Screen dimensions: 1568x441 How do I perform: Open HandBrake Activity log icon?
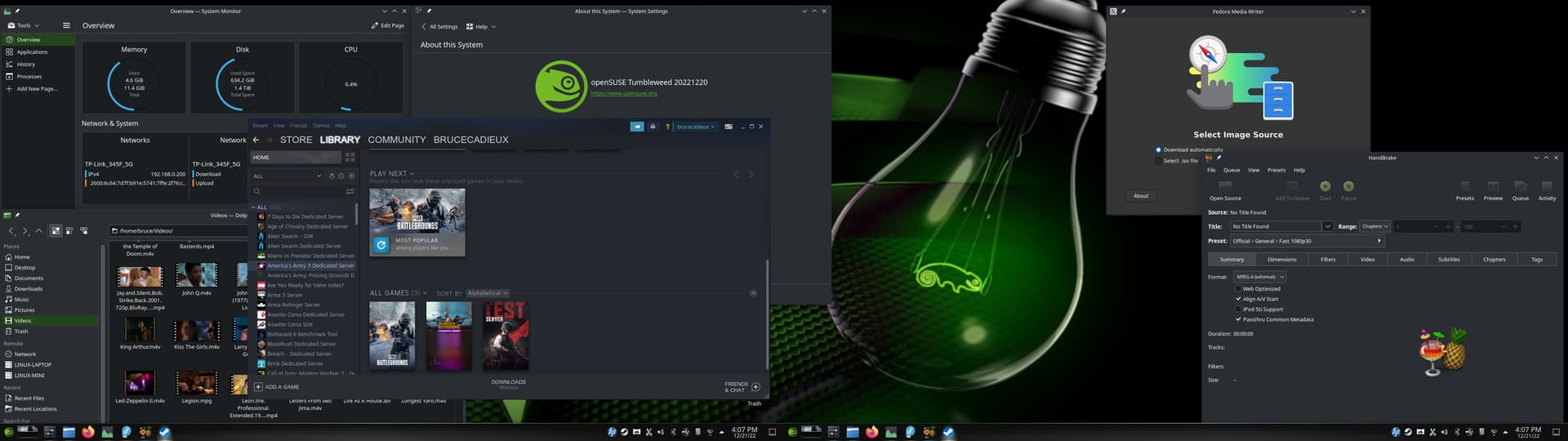[x=1546, y=186]
